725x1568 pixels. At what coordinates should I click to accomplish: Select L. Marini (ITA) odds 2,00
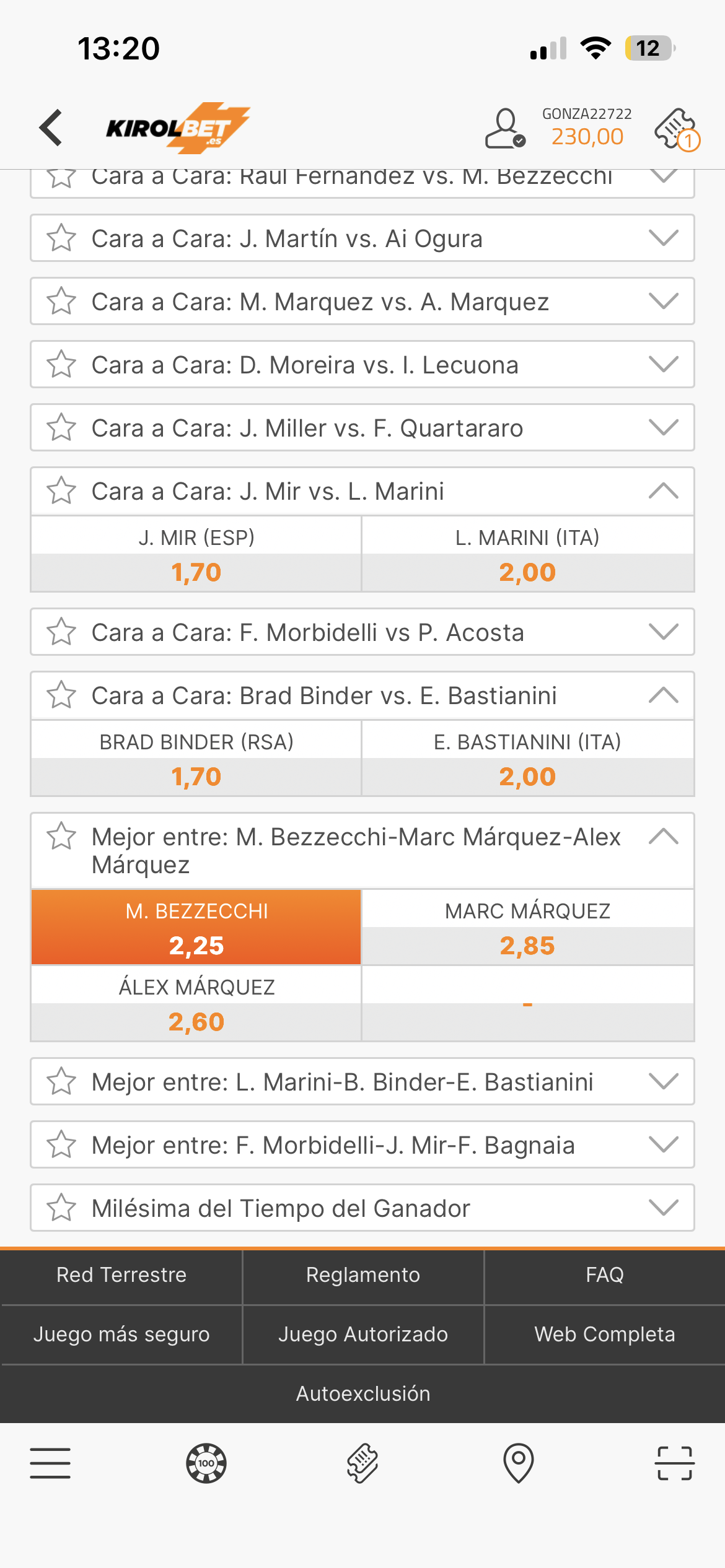tap(527, 554)
